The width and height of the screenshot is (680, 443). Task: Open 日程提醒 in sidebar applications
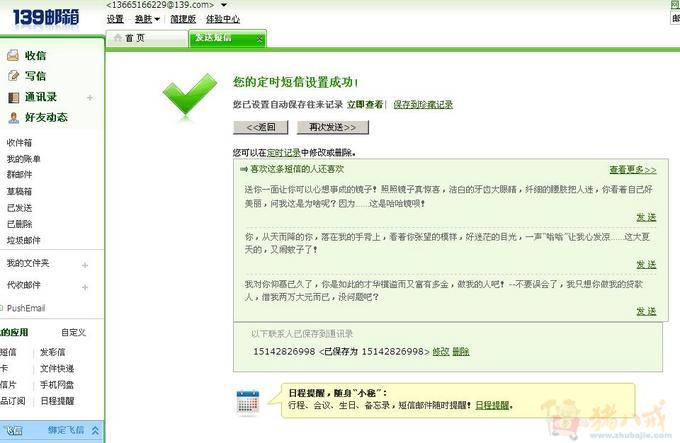coord(57,401)
